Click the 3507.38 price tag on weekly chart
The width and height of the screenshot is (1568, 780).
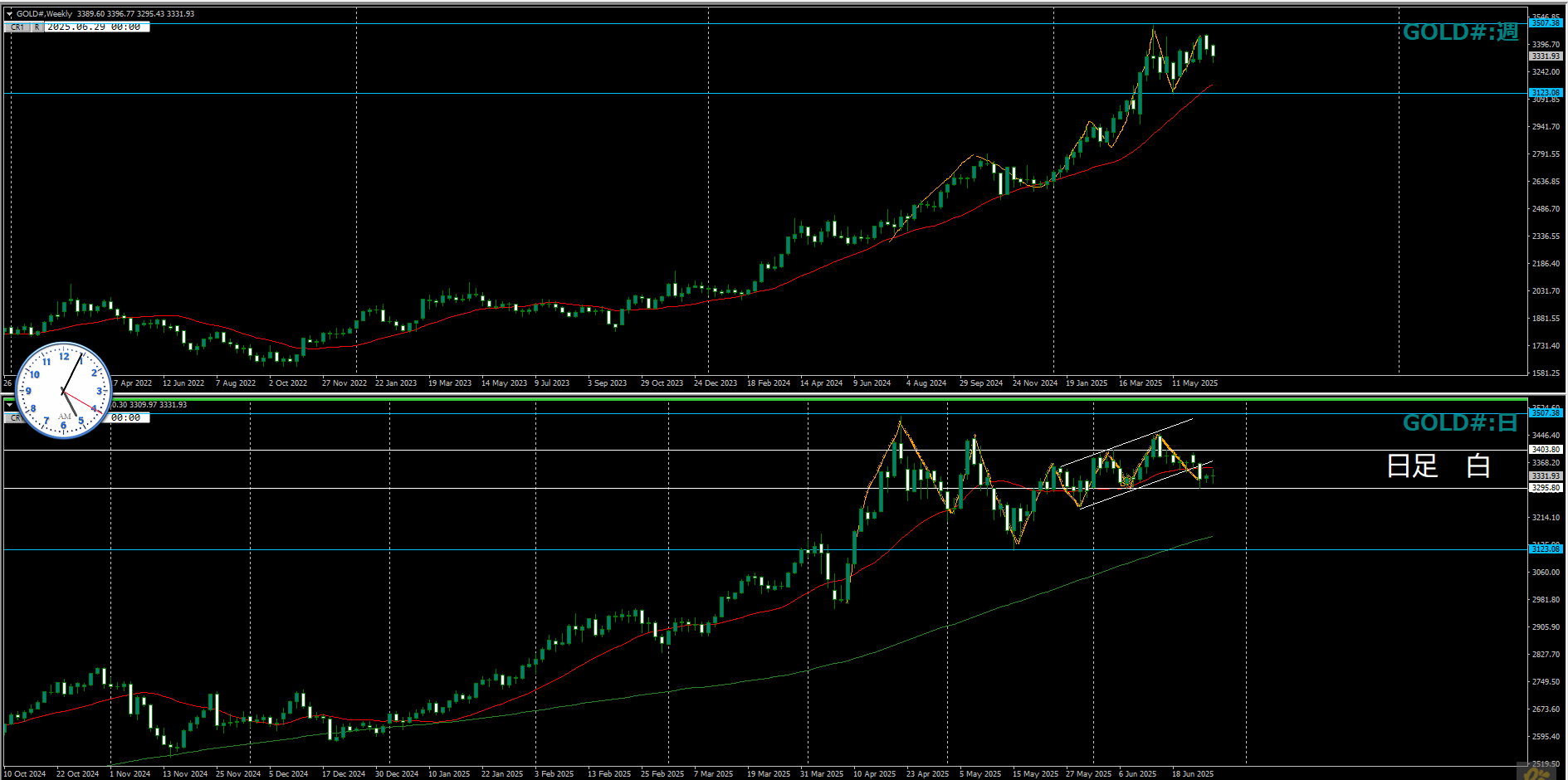coord(1546,23)
